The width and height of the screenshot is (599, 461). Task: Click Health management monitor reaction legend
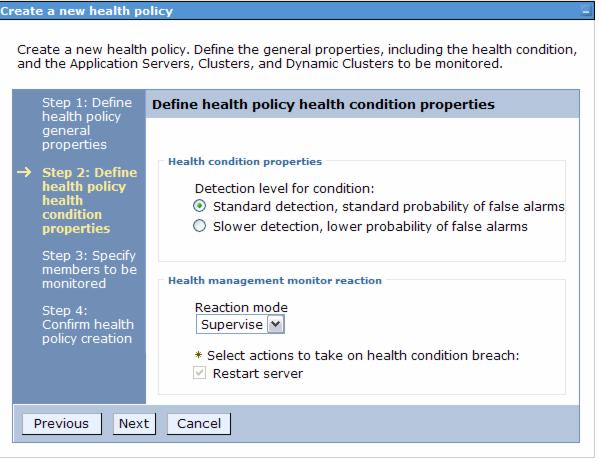pos(275,281)
